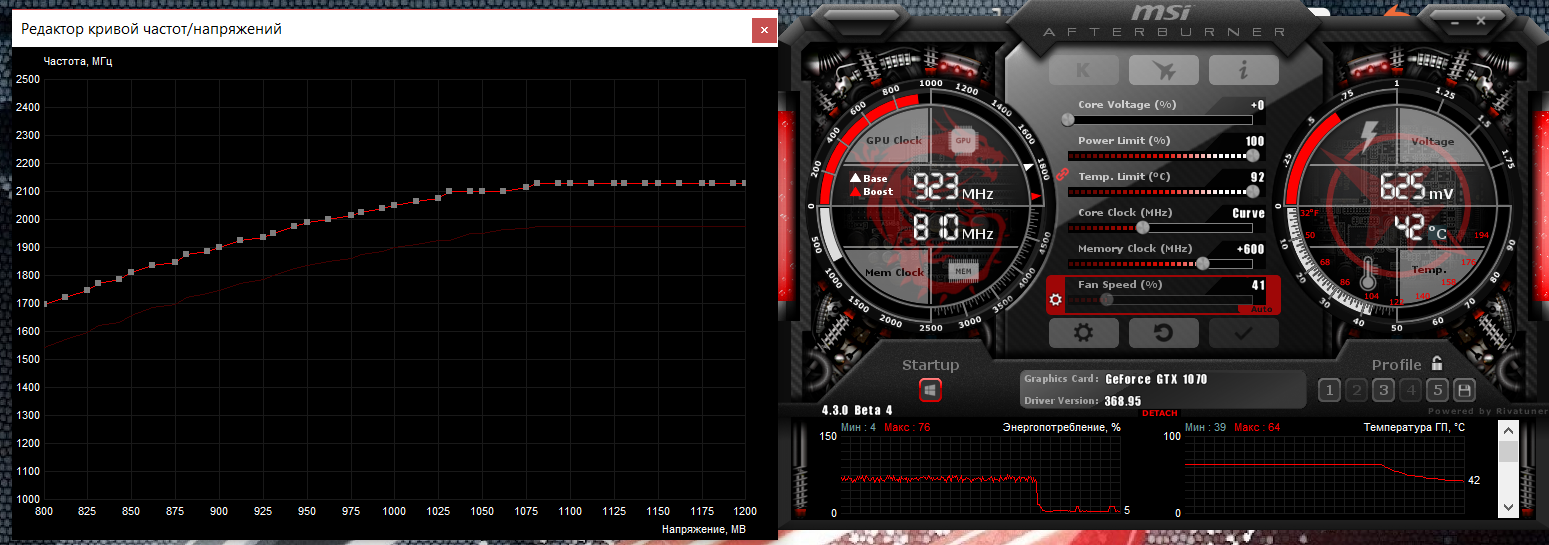Open fan settings via the gear beside Fan Speed
The width and height of the screenshot is (1549, 545).
point(1055,299)
